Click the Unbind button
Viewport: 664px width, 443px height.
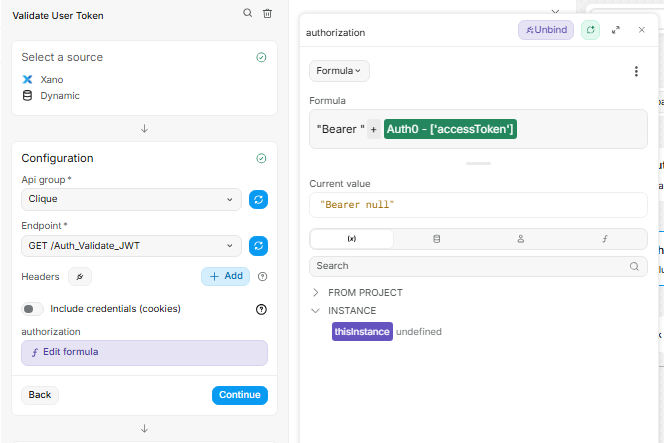tap(546, 31)
